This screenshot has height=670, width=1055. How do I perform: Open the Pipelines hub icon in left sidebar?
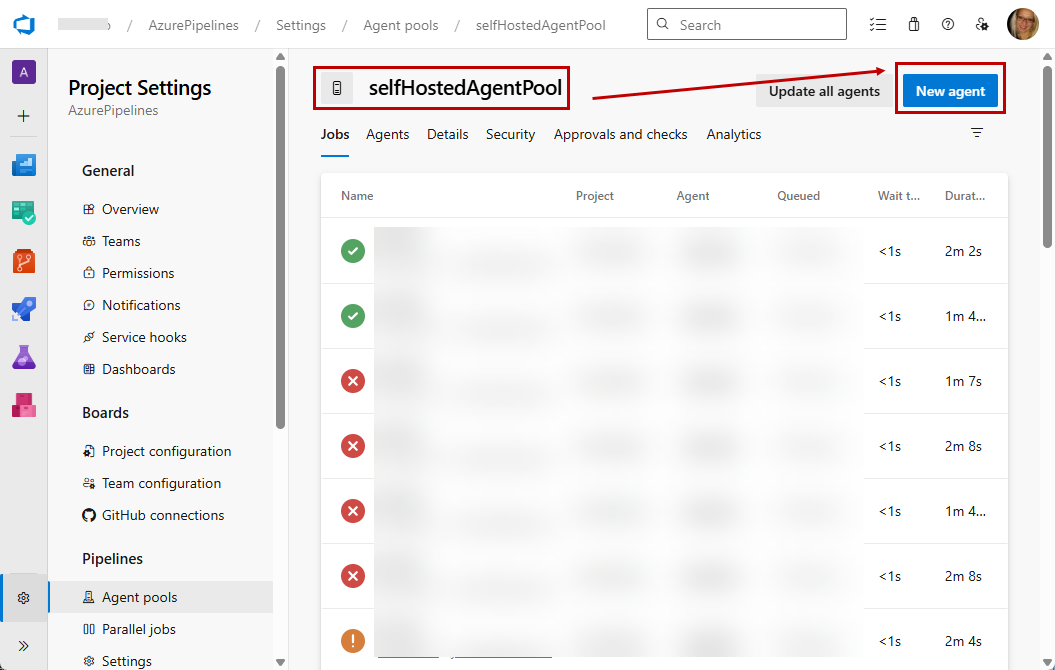24,309
